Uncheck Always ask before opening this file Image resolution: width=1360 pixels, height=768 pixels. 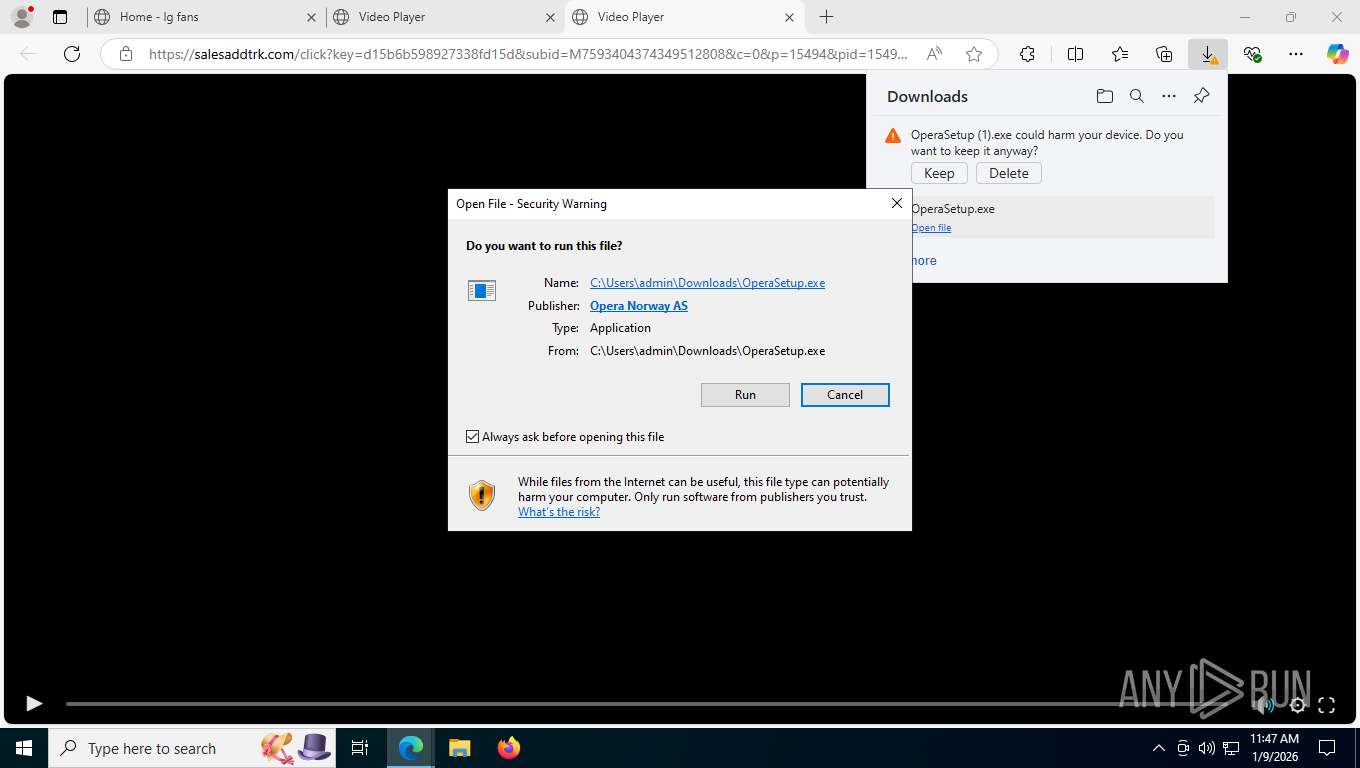point(473,437)
